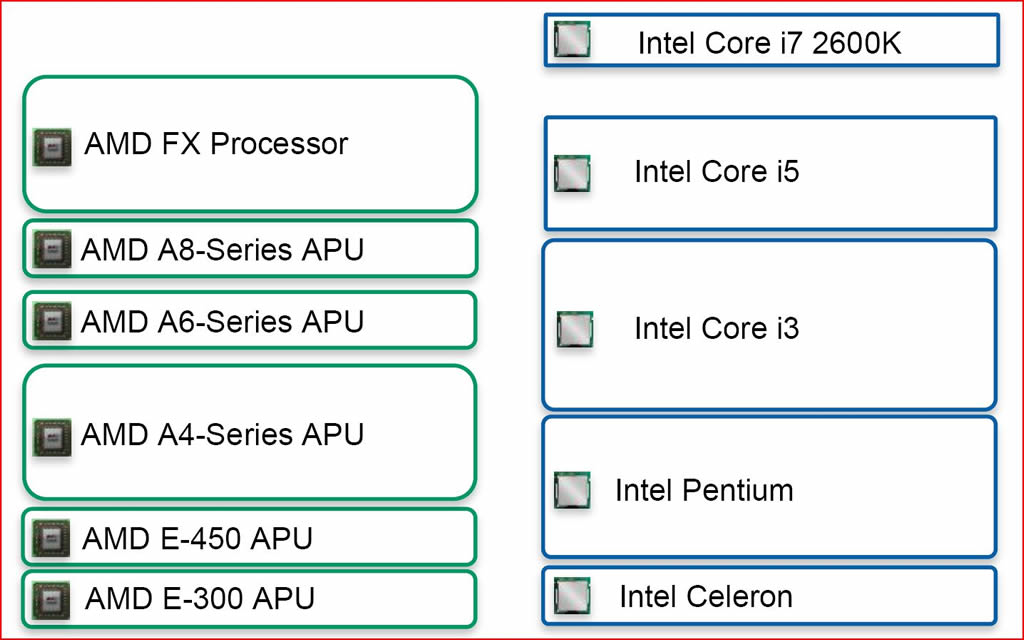Click the Intel Core i3 chip icon
Image resolution: width=1024 pixels, height=640 pixels.
575,329
